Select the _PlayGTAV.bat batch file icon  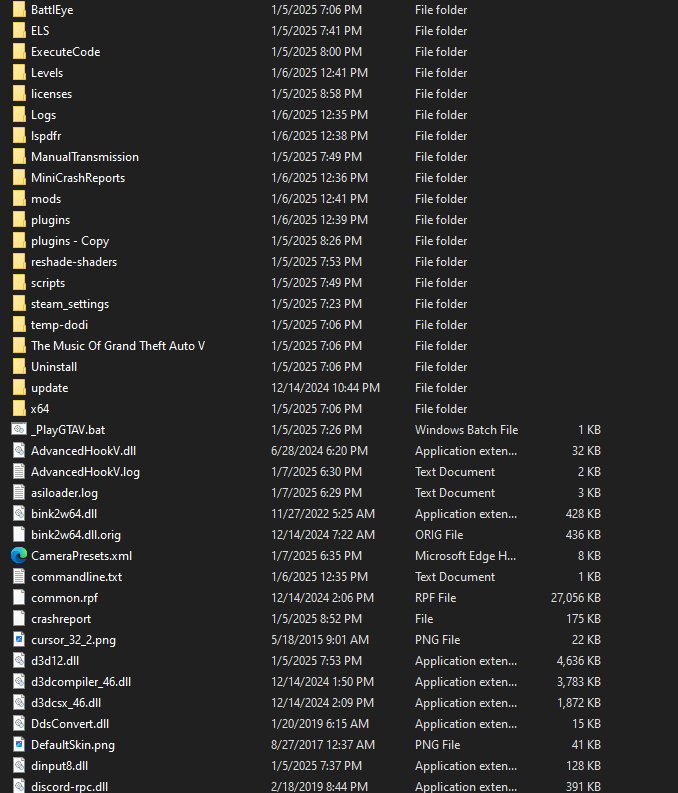pos(19,430)
